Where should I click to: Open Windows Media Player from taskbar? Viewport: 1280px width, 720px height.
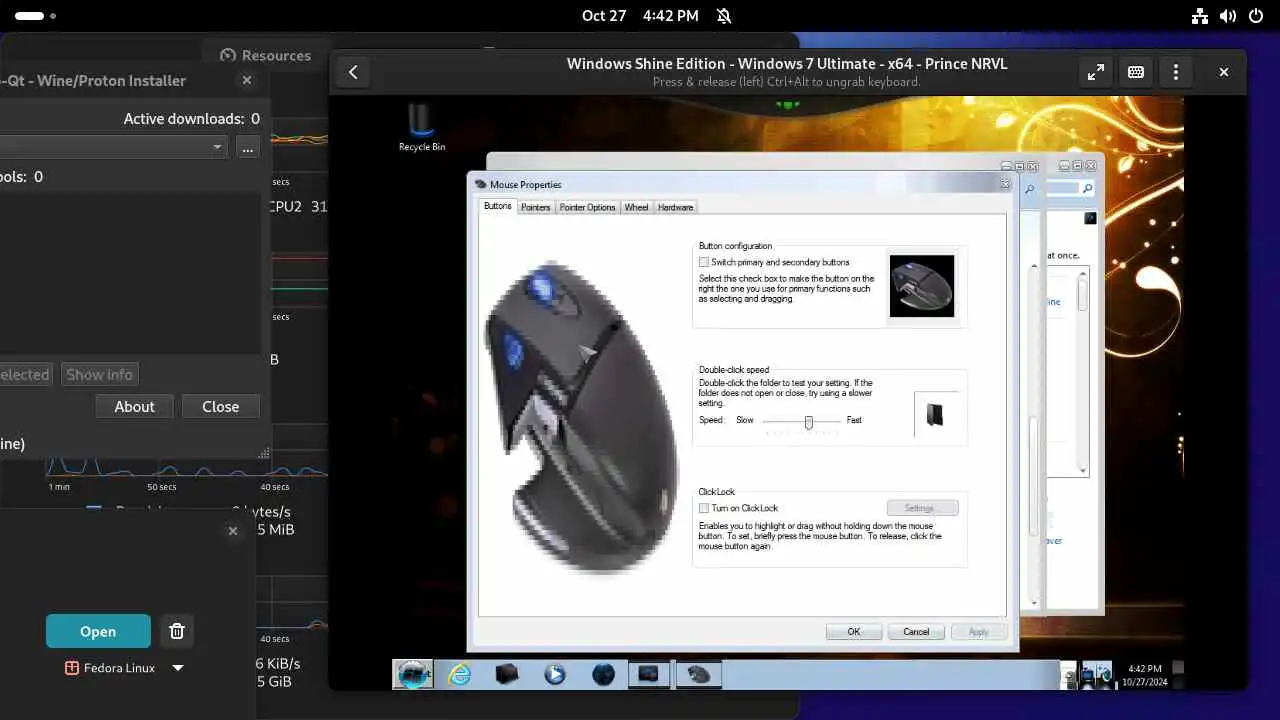pos(555,675)
